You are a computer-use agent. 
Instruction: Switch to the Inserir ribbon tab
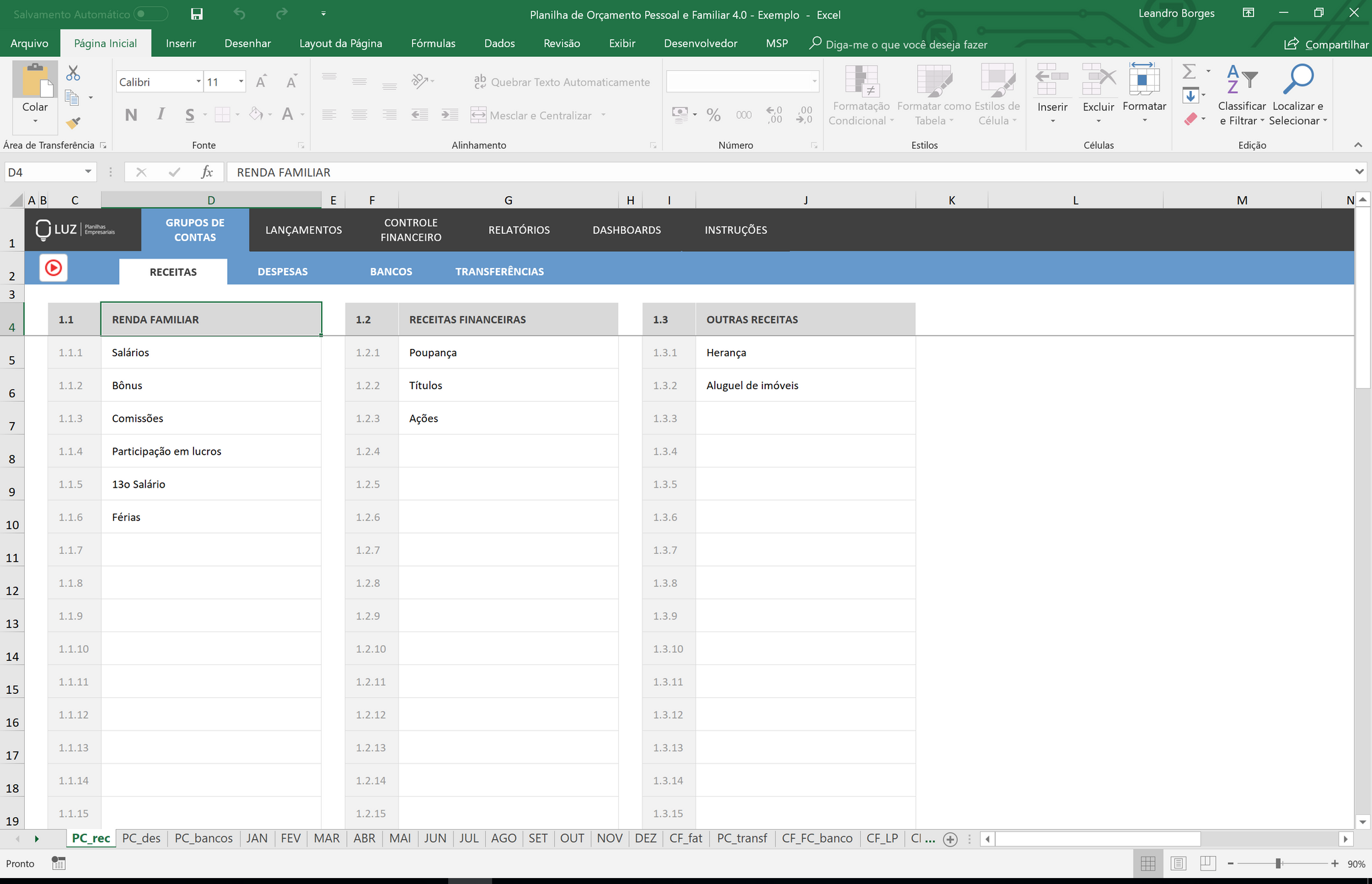(181, 44)
